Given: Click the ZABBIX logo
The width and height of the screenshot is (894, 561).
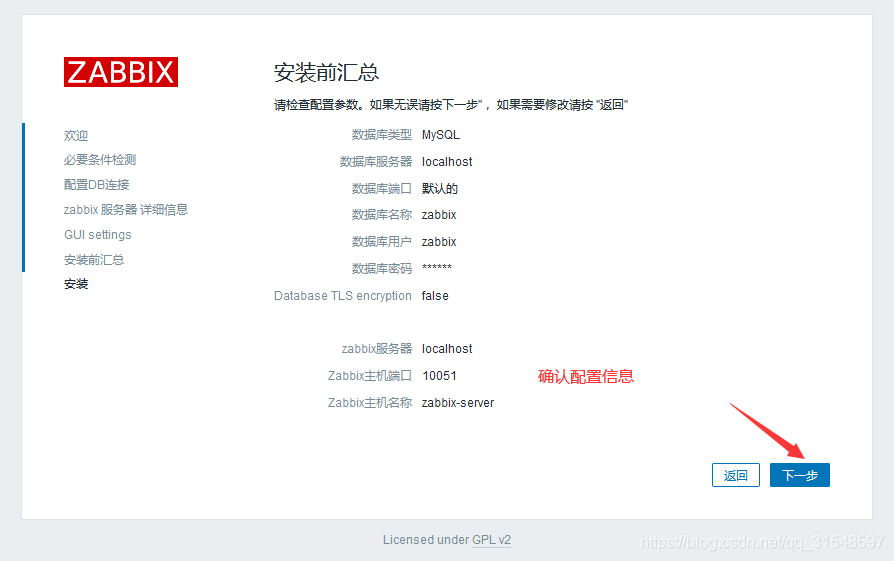Looking at the screenshot, I should (x=121, y=72).
